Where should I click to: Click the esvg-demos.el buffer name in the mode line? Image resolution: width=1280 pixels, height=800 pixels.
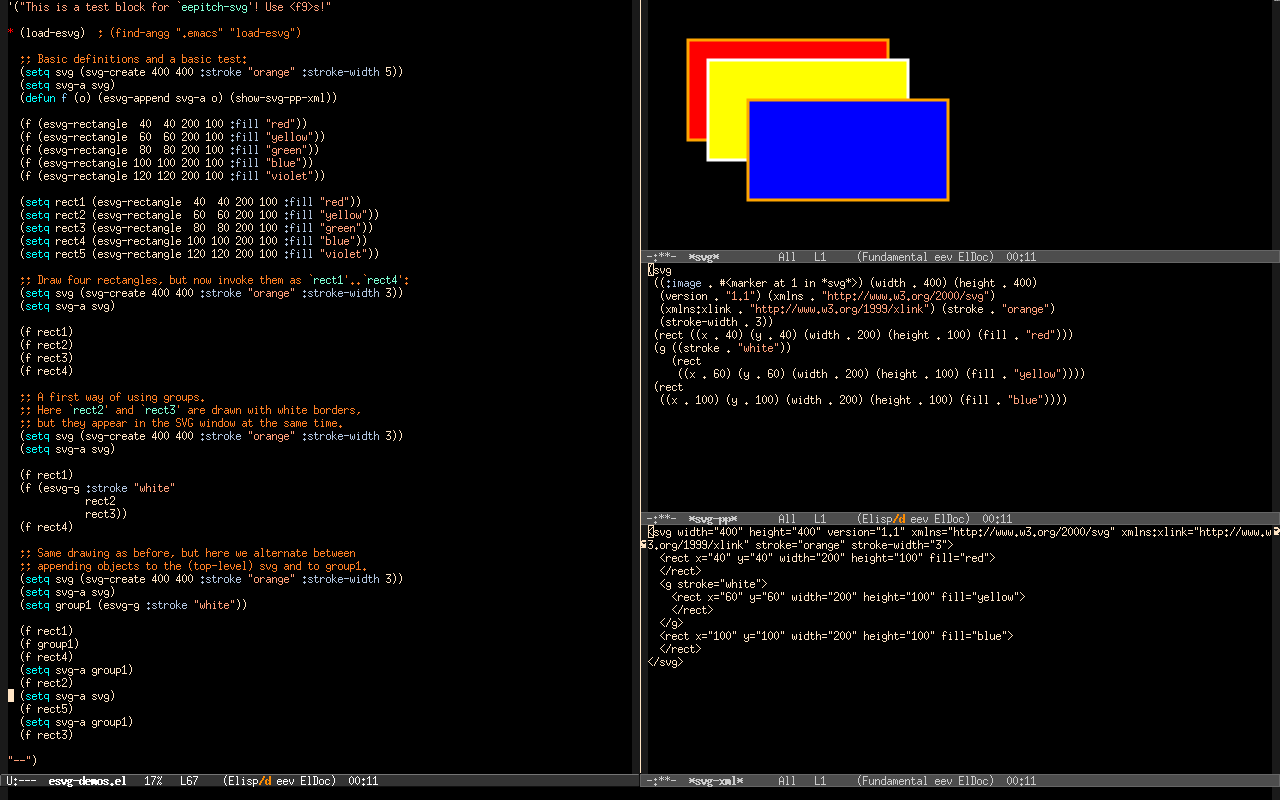tap(87, 781)
